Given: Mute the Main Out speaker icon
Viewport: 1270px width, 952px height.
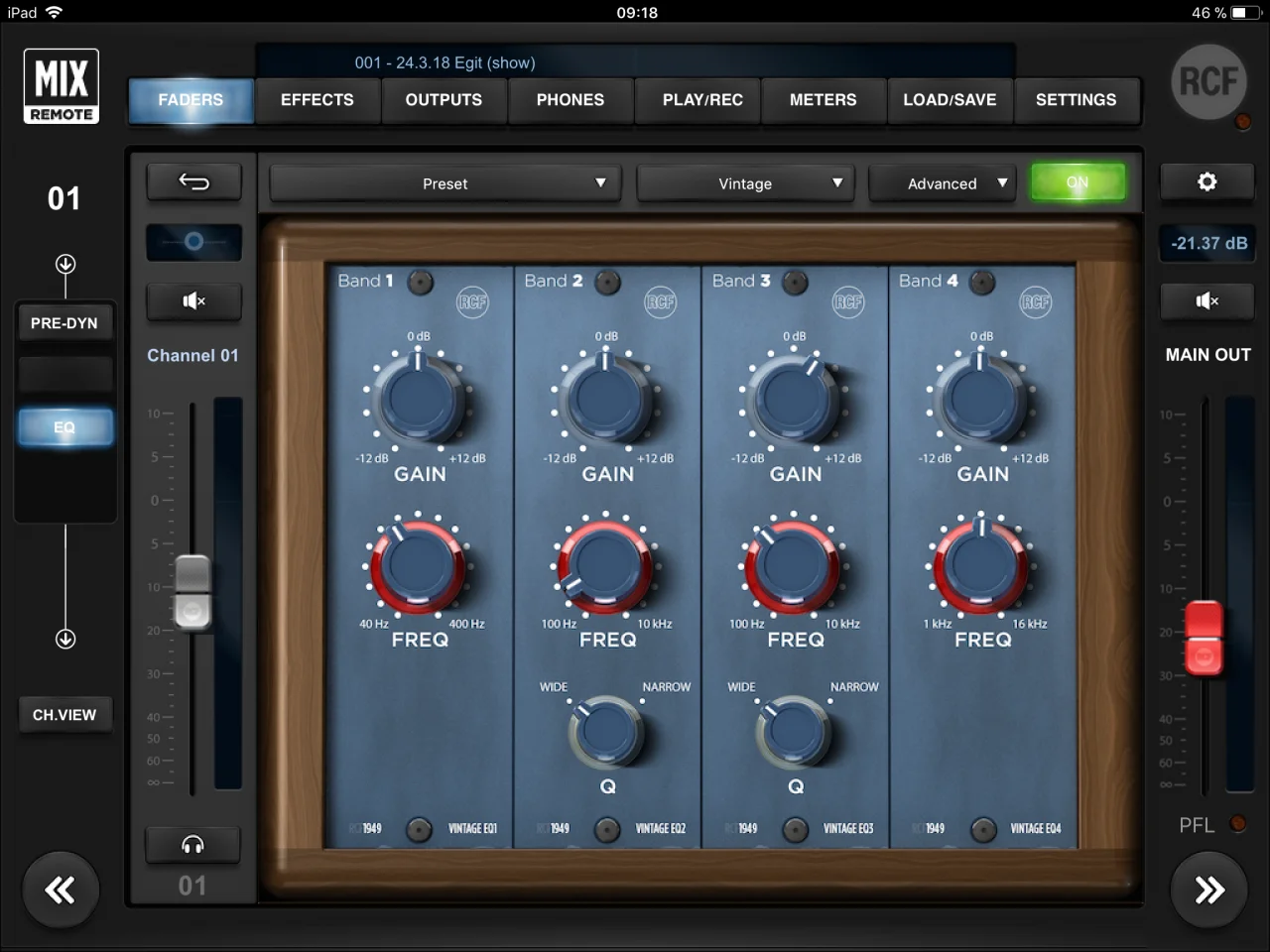Looking at the screenshot, I should pos(1206,300).
